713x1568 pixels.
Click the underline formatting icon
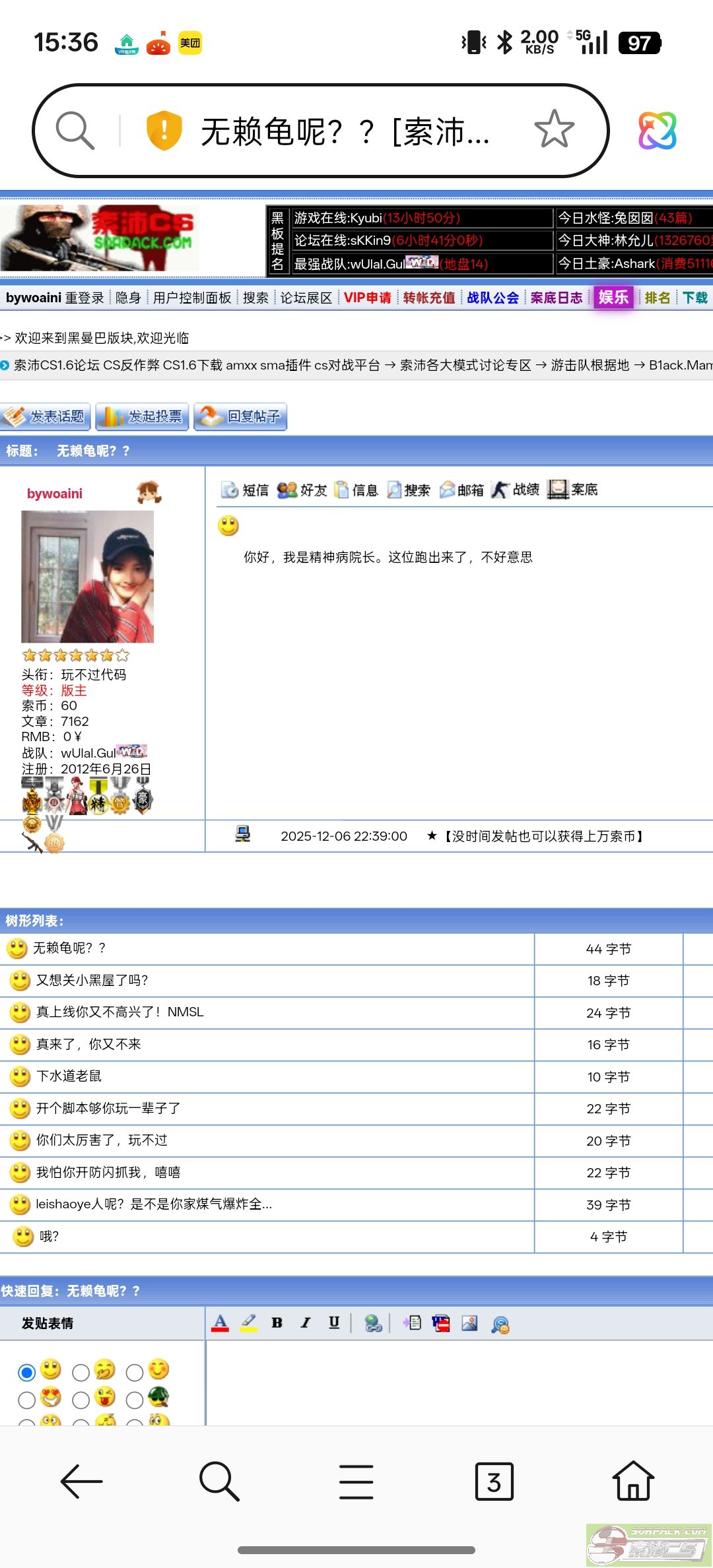click(334, 1323)
